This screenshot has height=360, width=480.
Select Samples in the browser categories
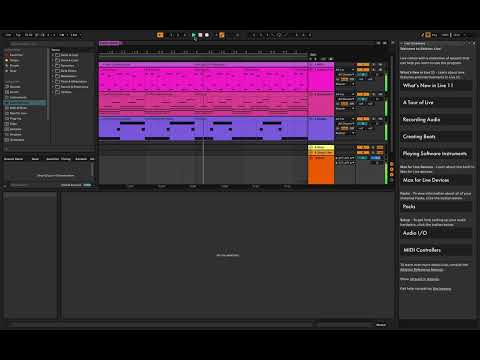[x=16, y=129]
